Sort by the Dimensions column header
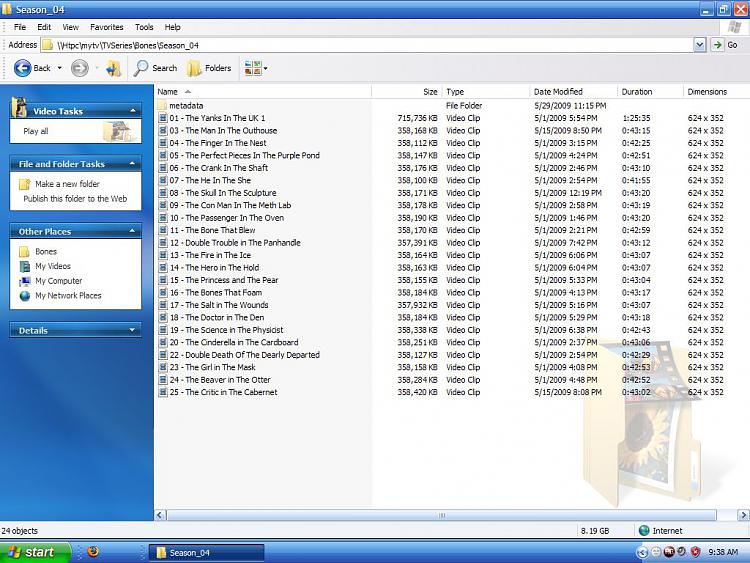Viewport: 750px width, 563px height. [716, 92]
